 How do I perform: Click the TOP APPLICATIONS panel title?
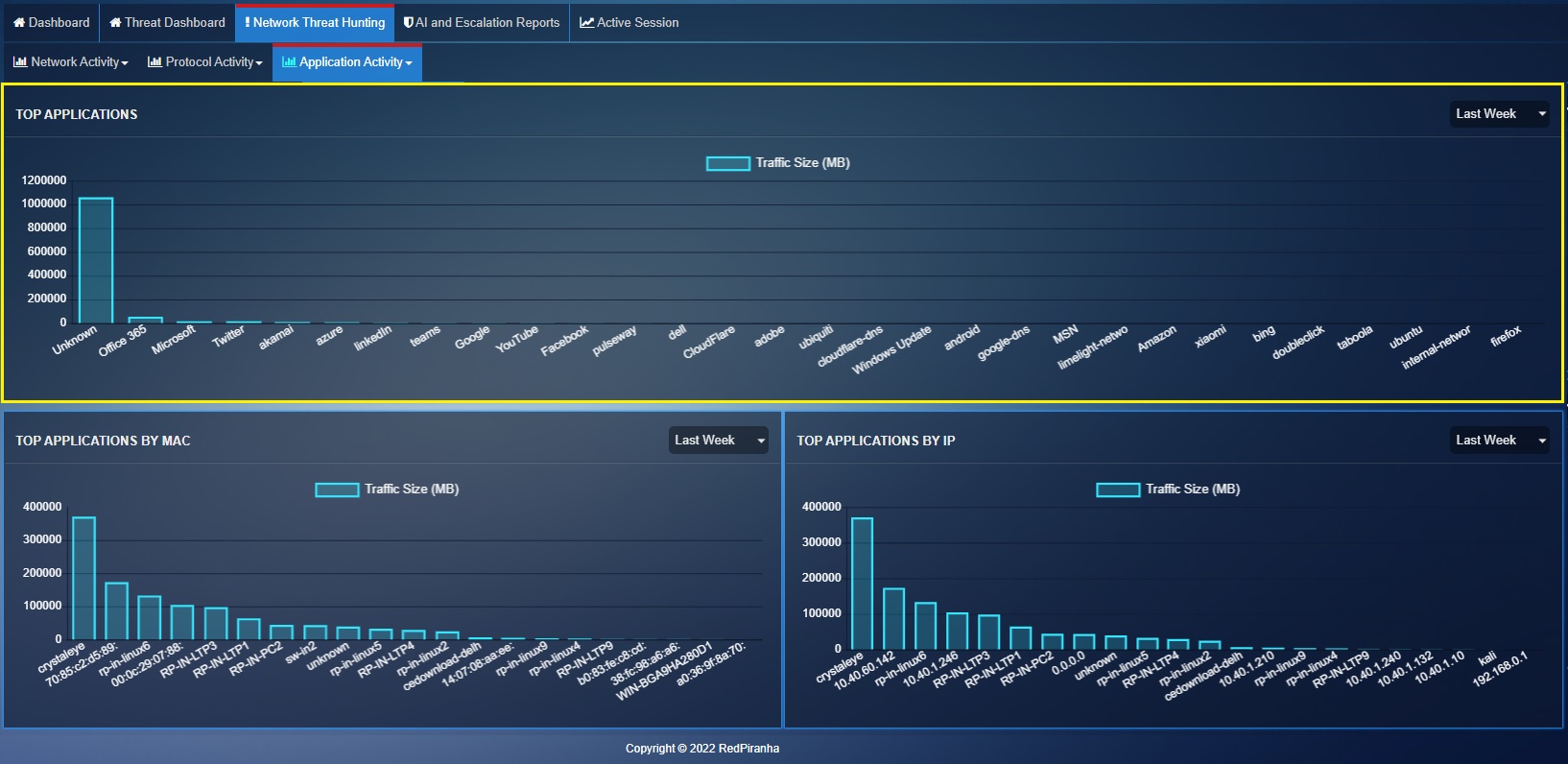tap(77, 114)
